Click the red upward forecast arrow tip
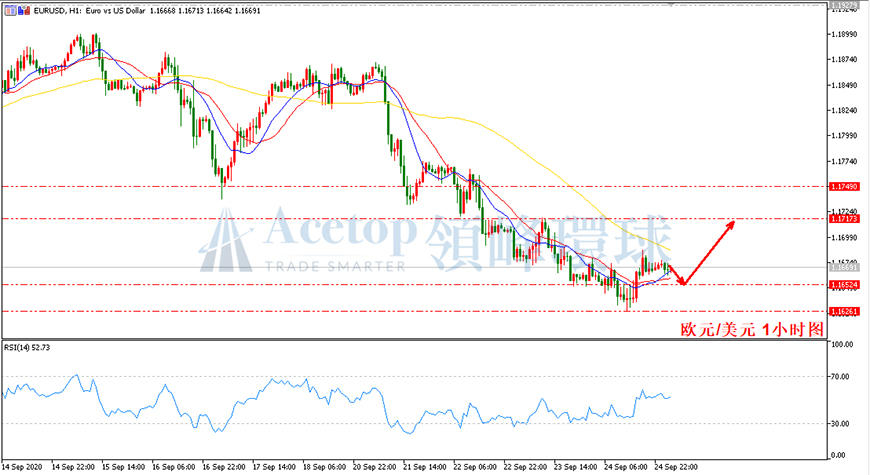The width and height of the screenshot is (870, 475). (732, 224)
